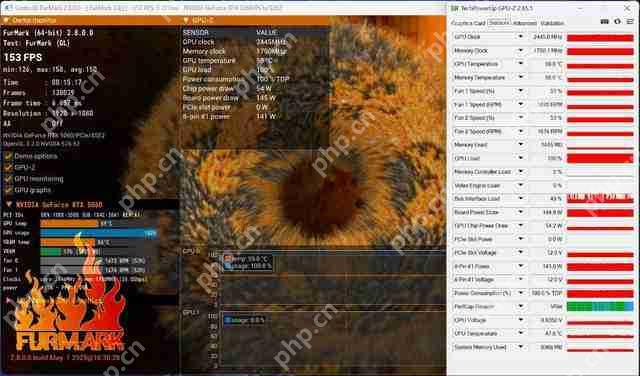
Task: Open the Board Power Draw dropdown arrow
Action: (520, 212)
